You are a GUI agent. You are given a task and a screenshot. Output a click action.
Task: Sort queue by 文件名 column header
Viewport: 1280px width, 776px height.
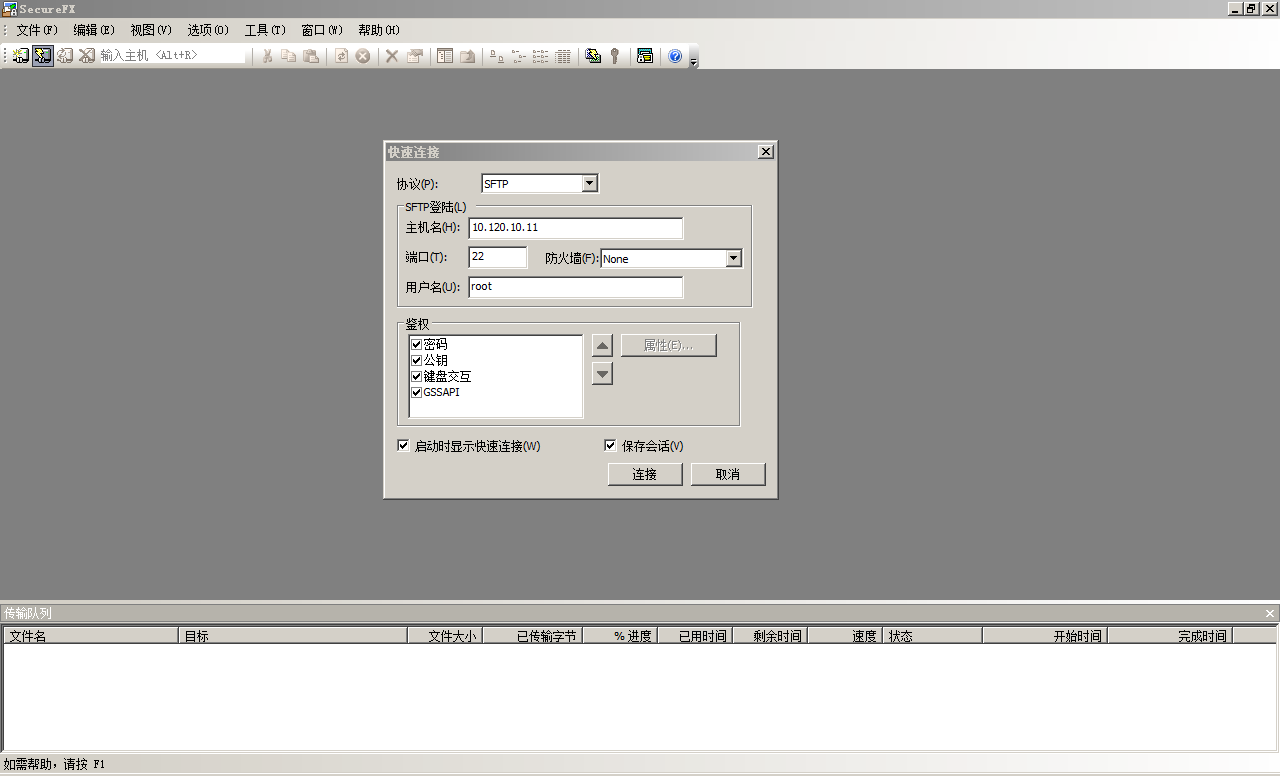(91, 636)
